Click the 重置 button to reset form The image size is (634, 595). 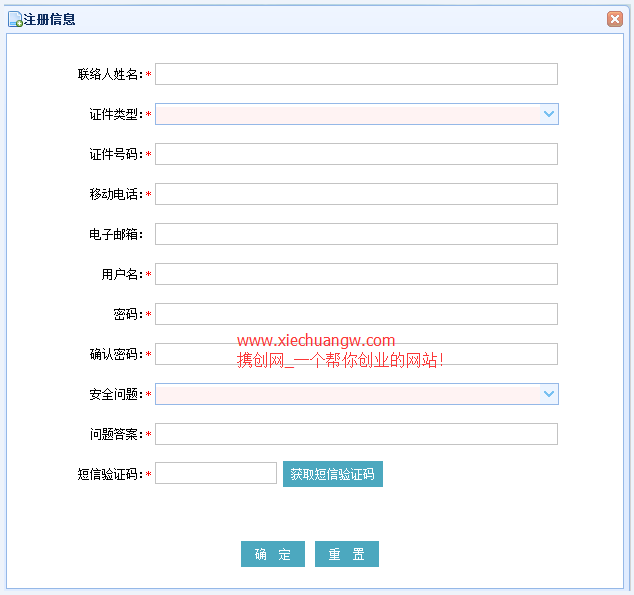coord(346,555)
